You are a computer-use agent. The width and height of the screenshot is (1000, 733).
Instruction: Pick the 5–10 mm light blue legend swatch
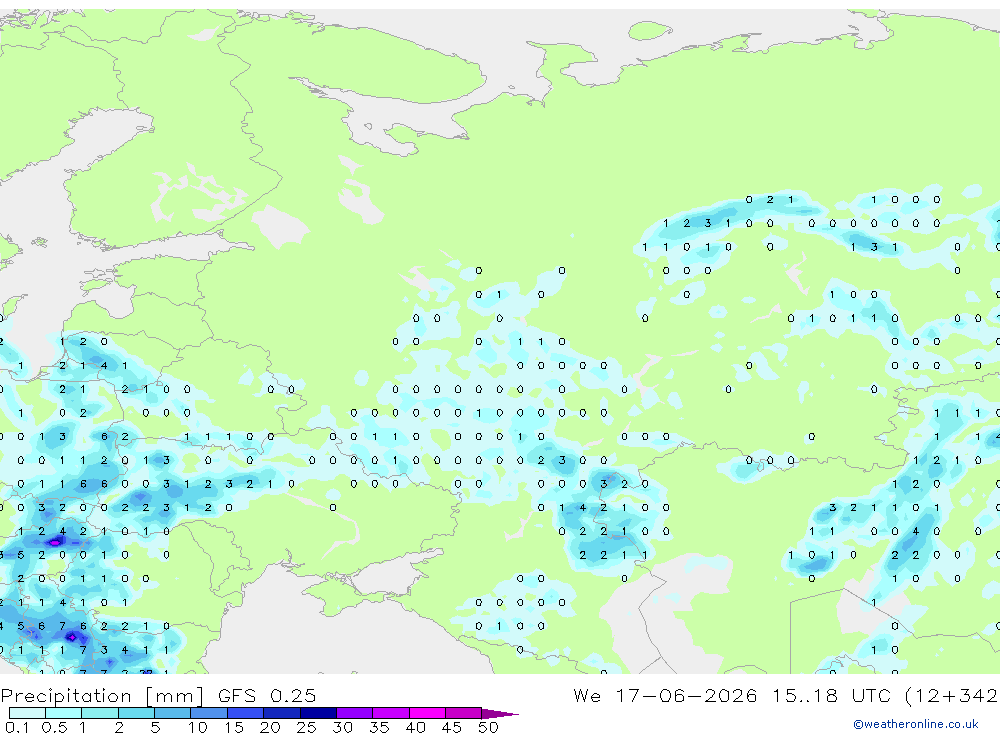(173, 713)
